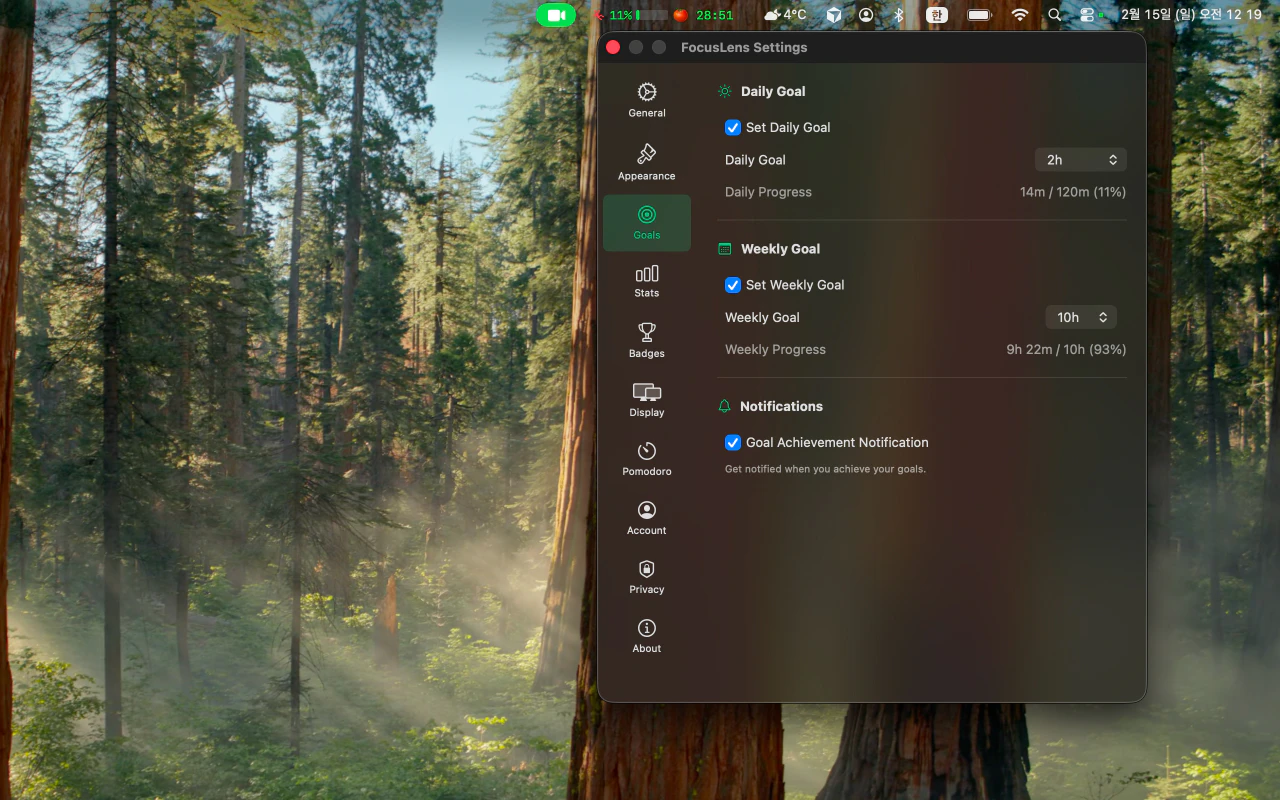Go to the Pomodoro timer settings
The height and width of the screenshot is (800, 1280).
(647, 458)
